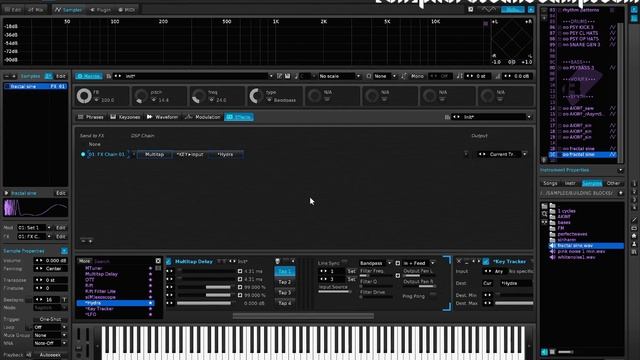640x360 pixels.
Task: Select the *Hydra device in DSP chain
Action: tap(225, 154)
